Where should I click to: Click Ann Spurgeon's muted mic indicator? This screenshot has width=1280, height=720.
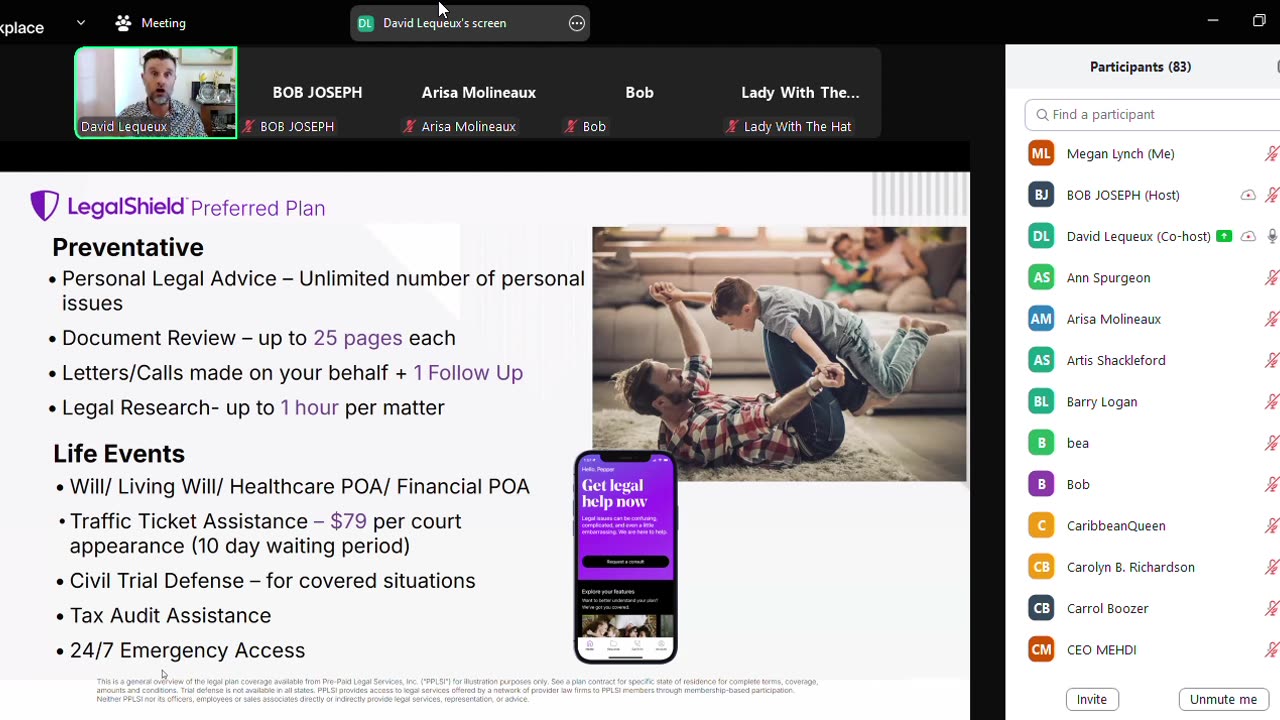click(1272, 277)
